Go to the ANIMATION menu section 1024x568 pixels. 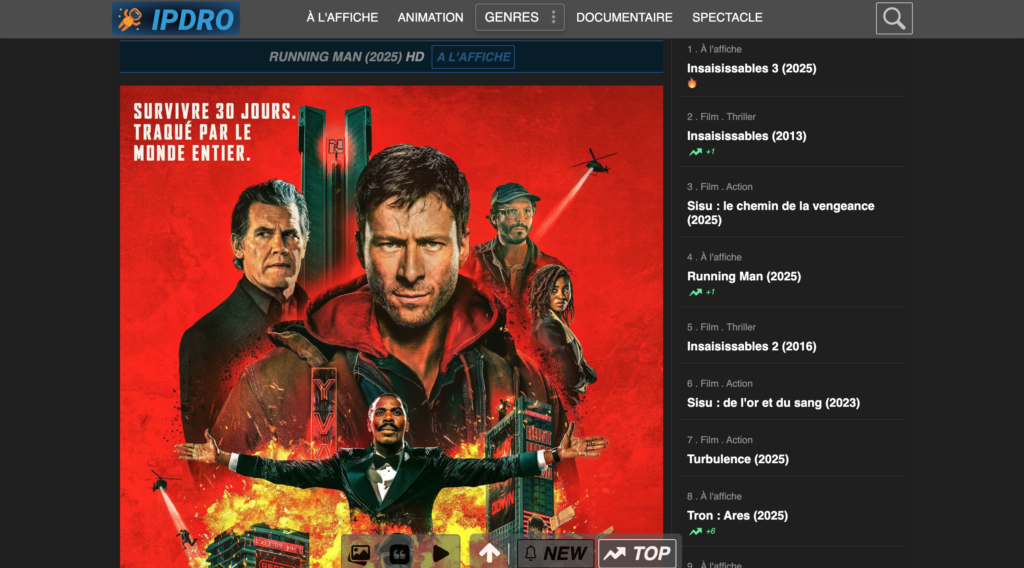(x=430, y=17)
